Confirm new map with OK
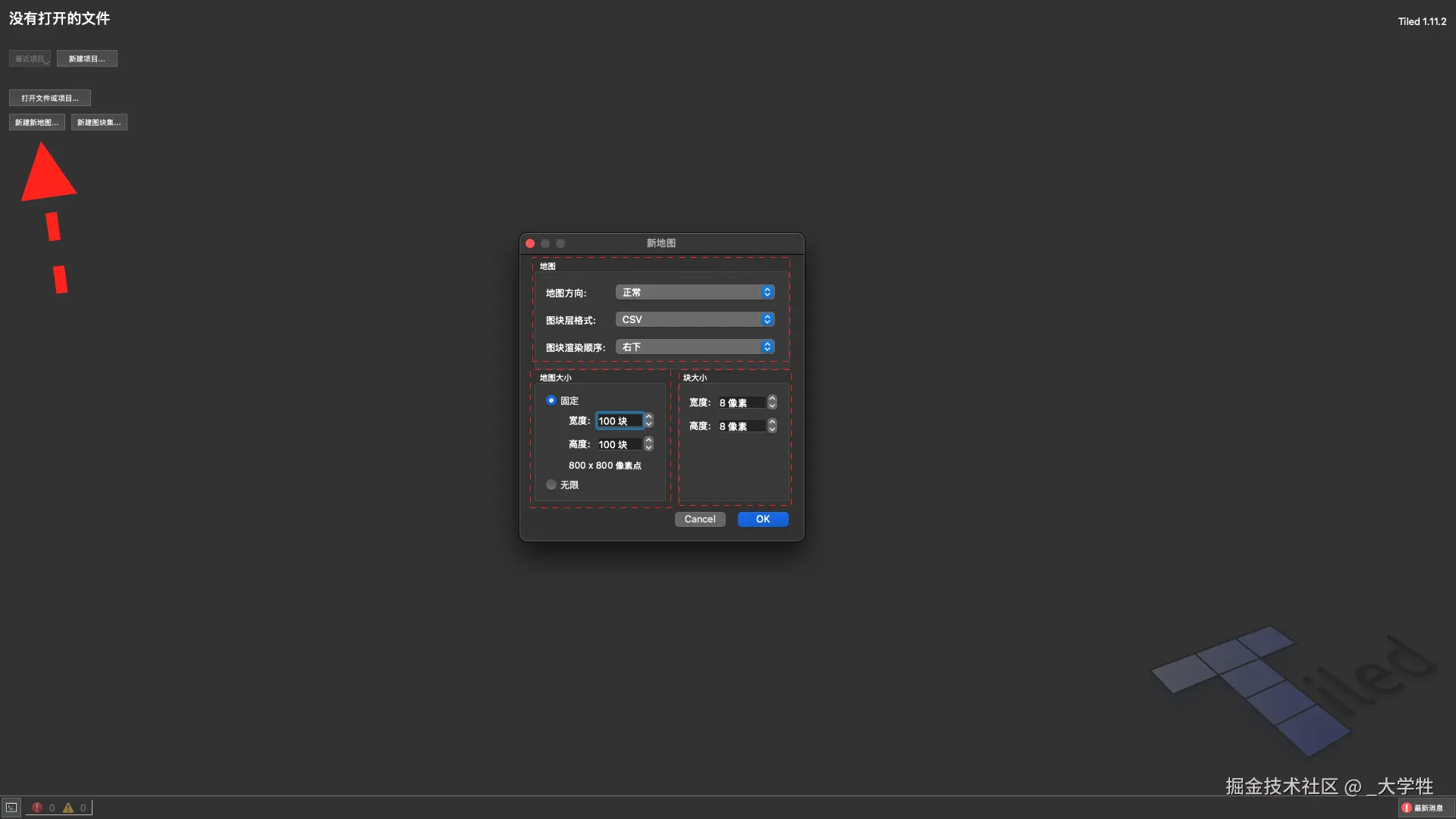 pyautogui.click(x=762, y=519)
